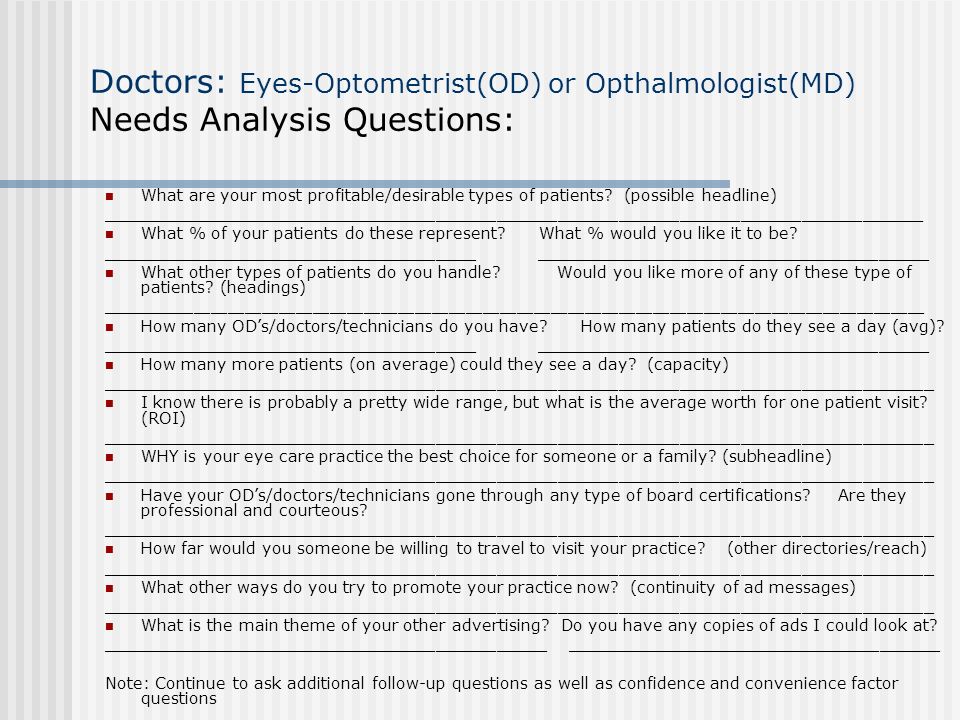Click the bullet before 'How many OD's/doctors/technicians do you have'
The width and height of the screenshot is (960, 720).
pyautogui.click(x=110, y=328)
